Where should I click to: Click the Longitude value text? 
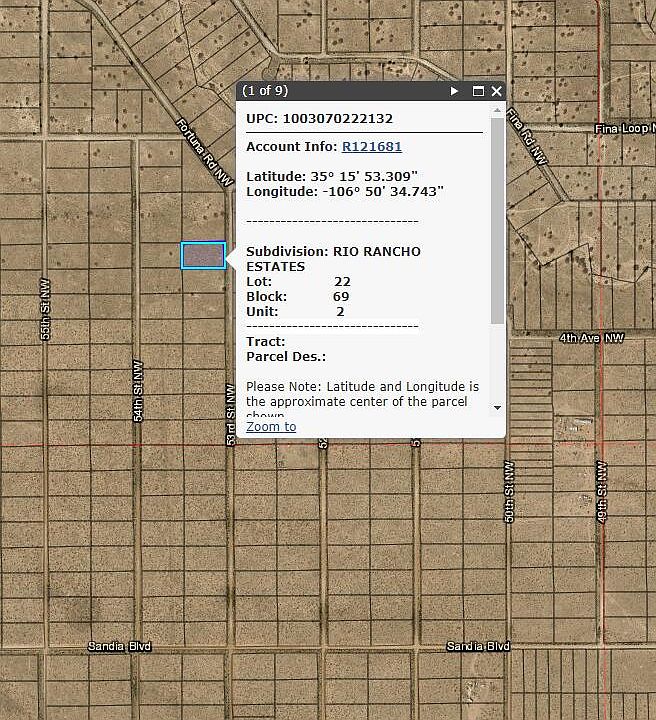click(383, 191)
